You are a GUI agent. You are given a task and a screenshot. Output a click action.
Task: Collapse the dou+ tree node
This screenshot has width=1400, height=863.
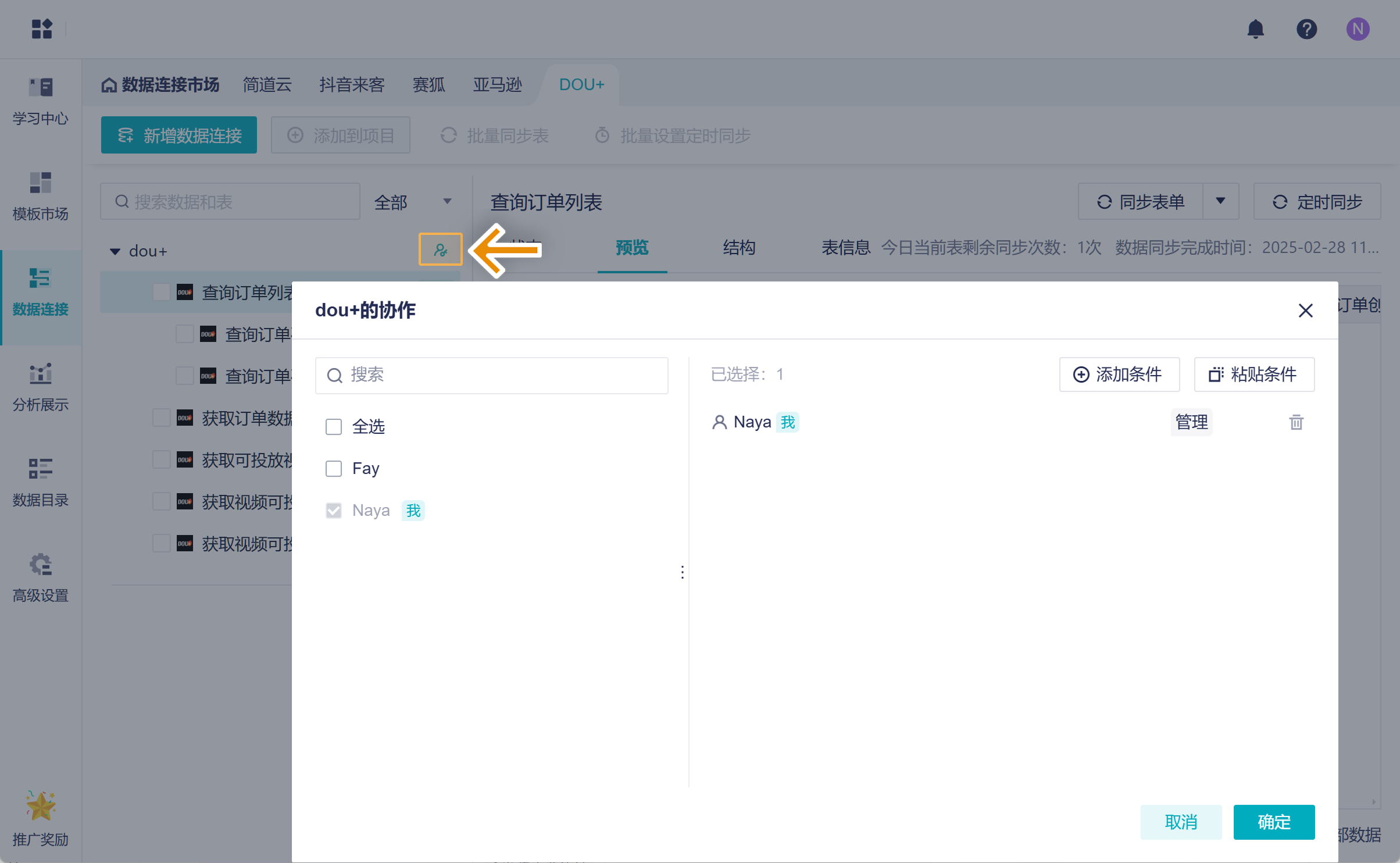(x=115, y=251)
